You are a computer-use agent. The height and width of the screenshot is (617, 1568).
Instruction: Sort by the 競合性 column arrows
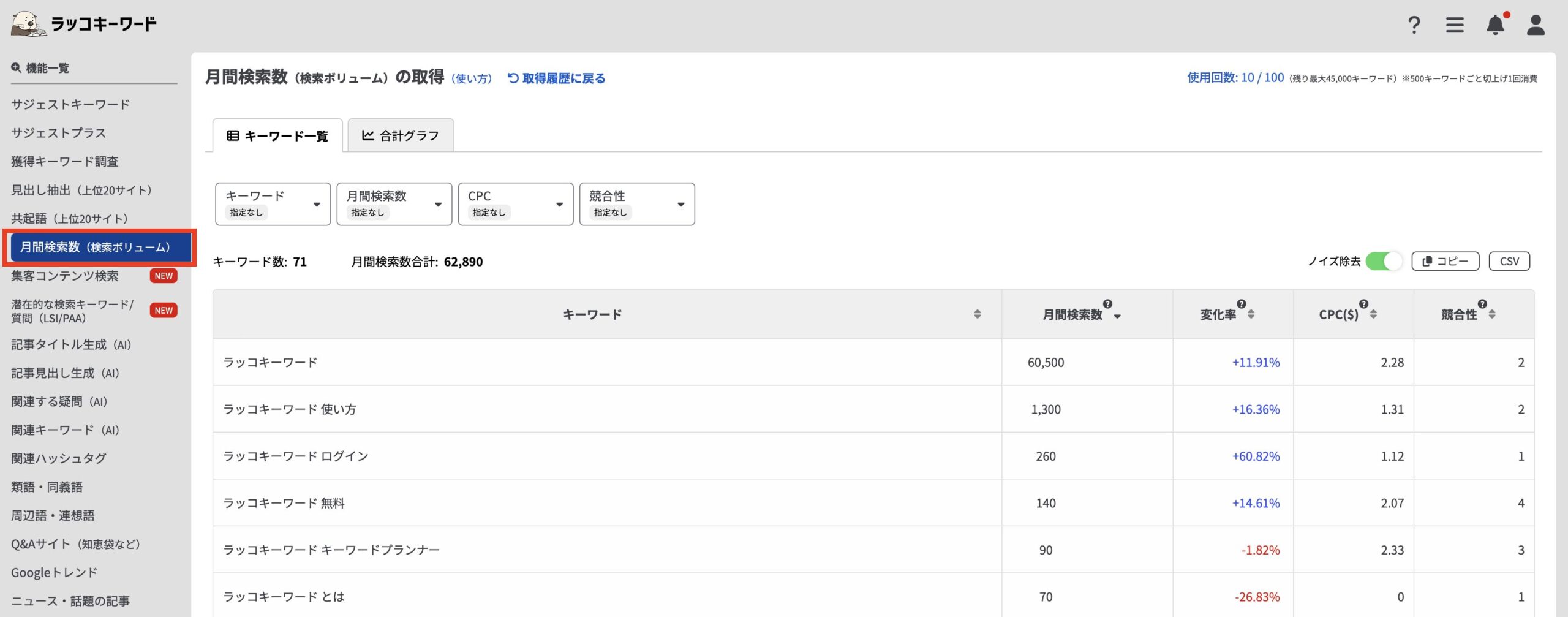click(x=1492, y=314)
